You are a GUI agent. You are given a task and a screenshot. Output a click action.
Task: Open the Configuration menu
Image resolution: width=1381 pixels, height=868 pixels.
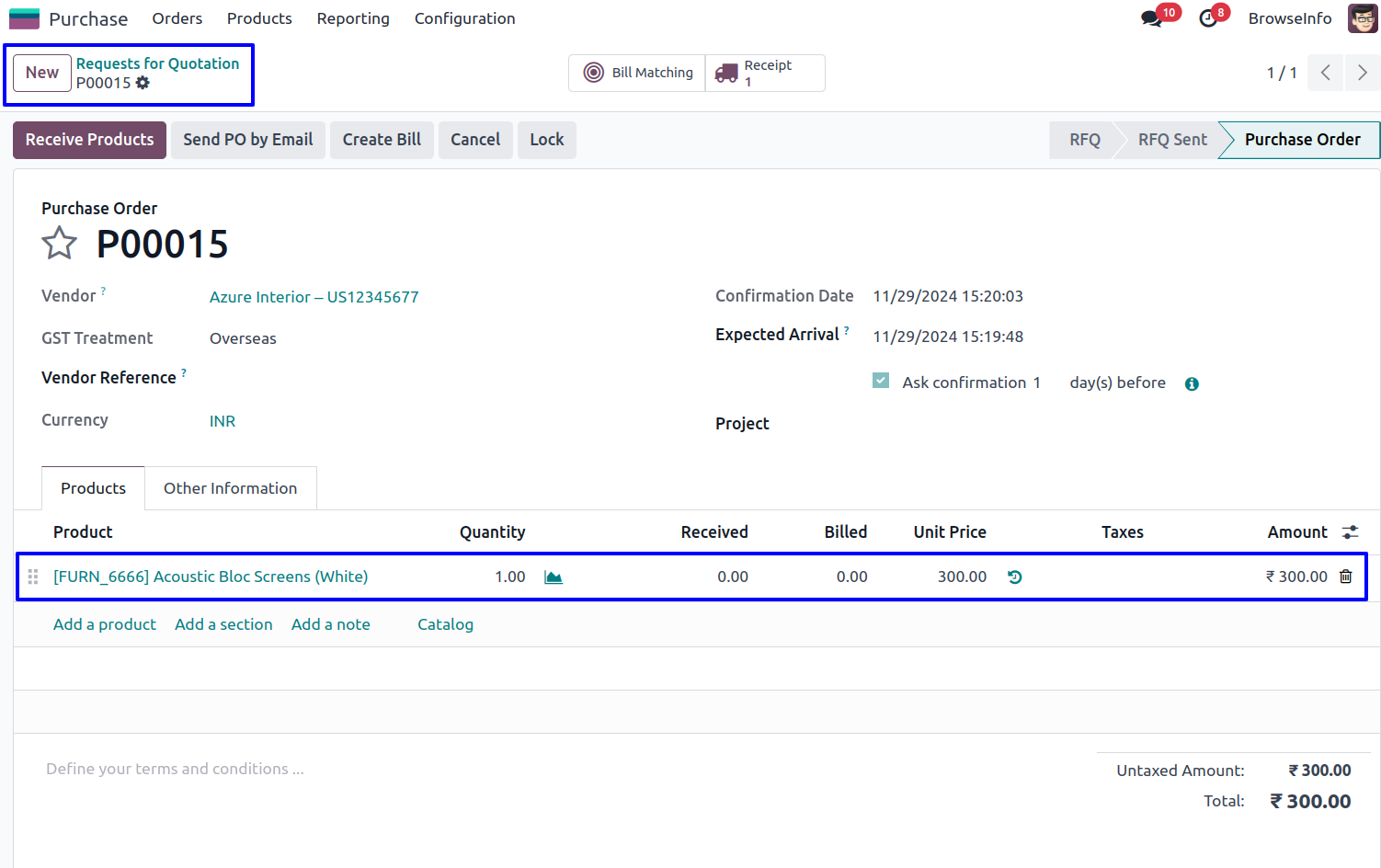(464, 18)
